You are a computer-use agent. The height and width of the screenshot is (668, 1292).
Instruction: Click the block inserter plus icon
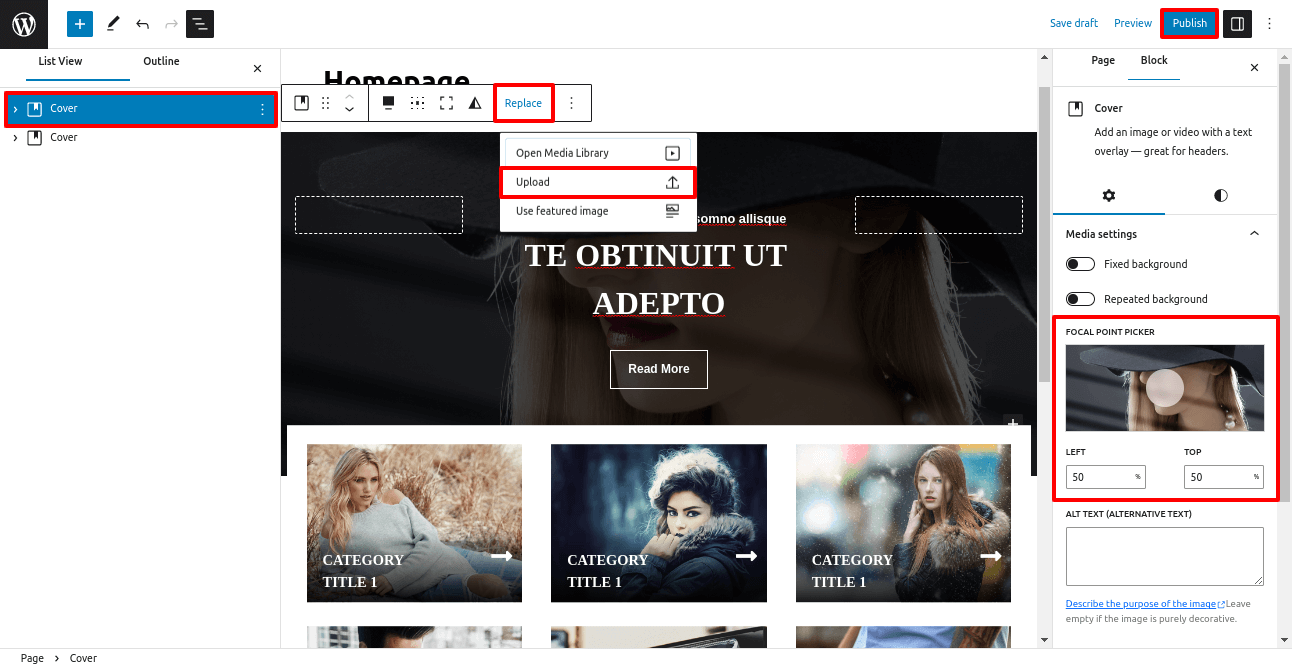[x=80, y=24]
